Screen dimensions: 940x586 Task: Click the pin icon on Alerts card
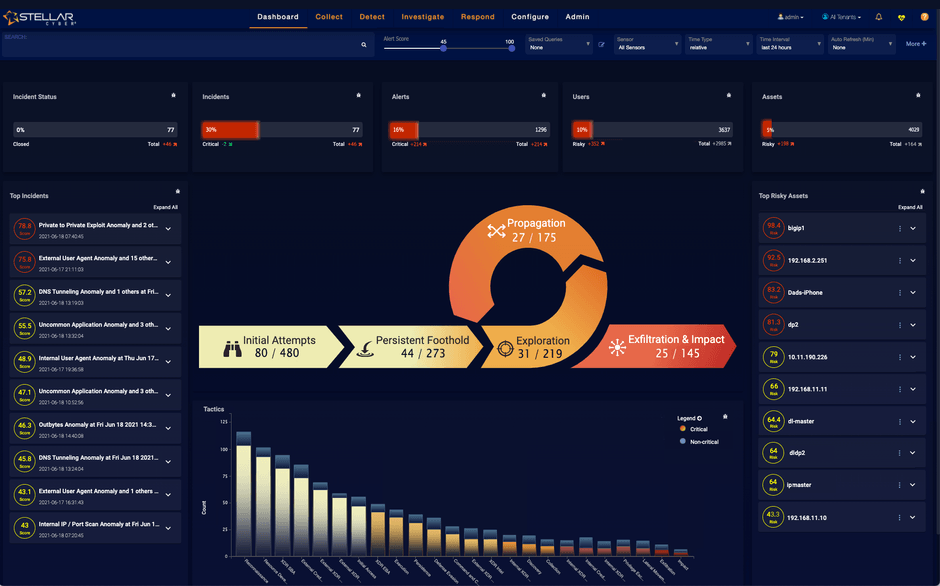[546, 96]
